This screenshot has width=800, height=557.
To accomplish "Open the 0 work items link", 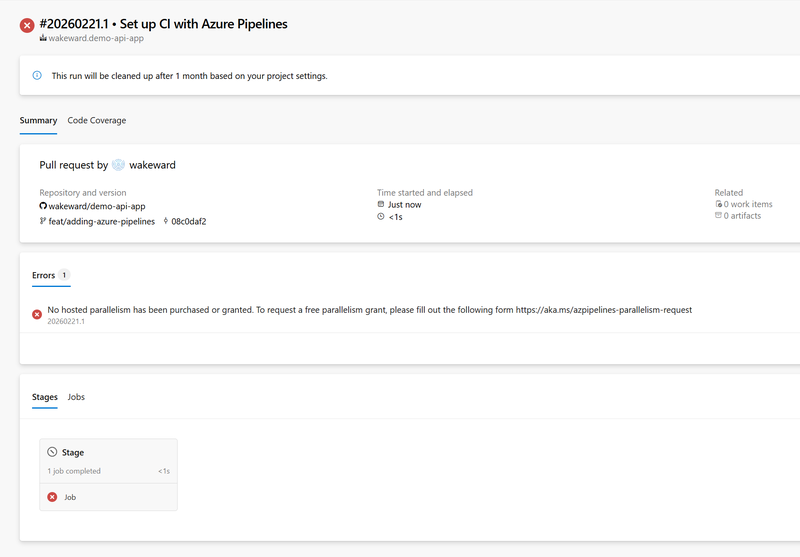I will click(747, 205).
